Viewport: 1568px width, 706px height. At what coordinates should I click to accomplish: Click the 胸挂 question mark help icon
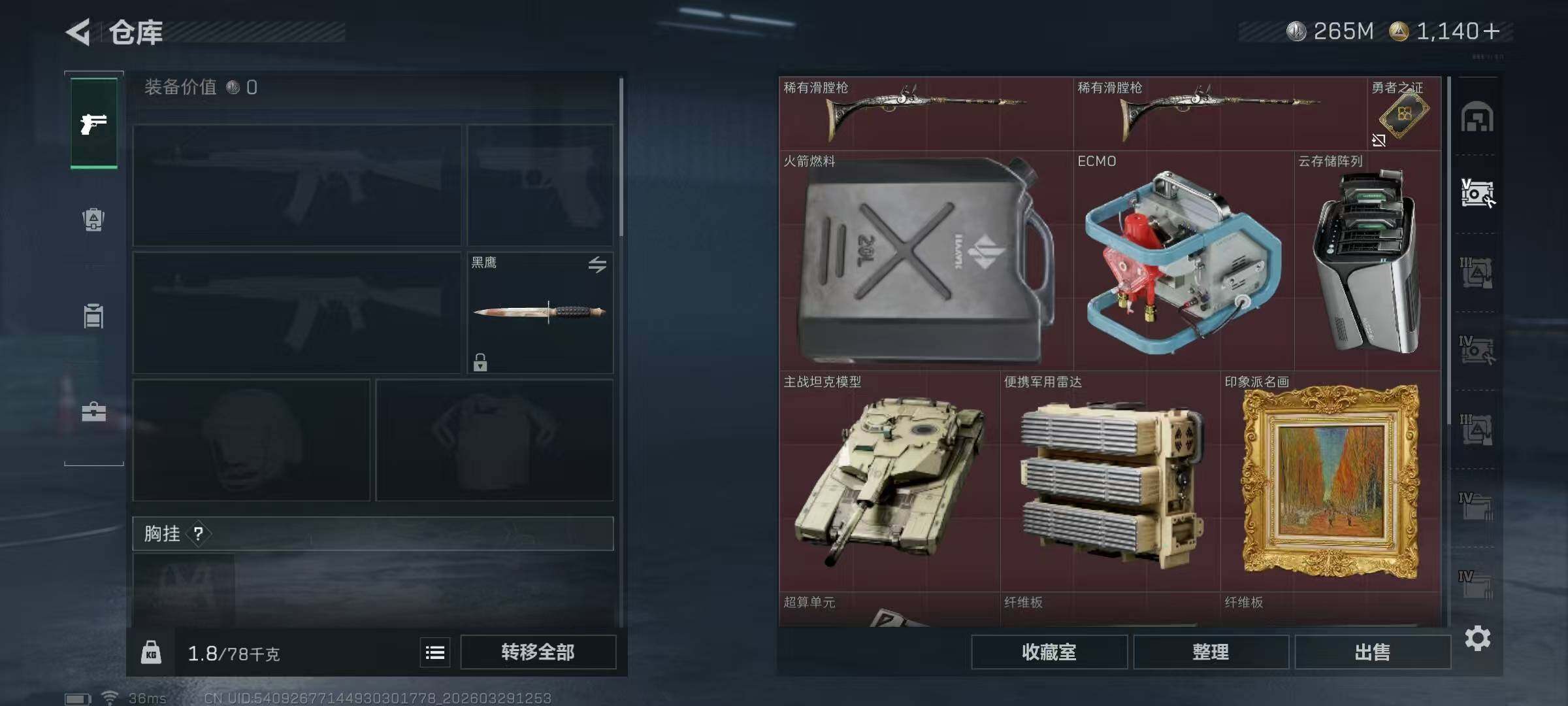tap(199, 534)
